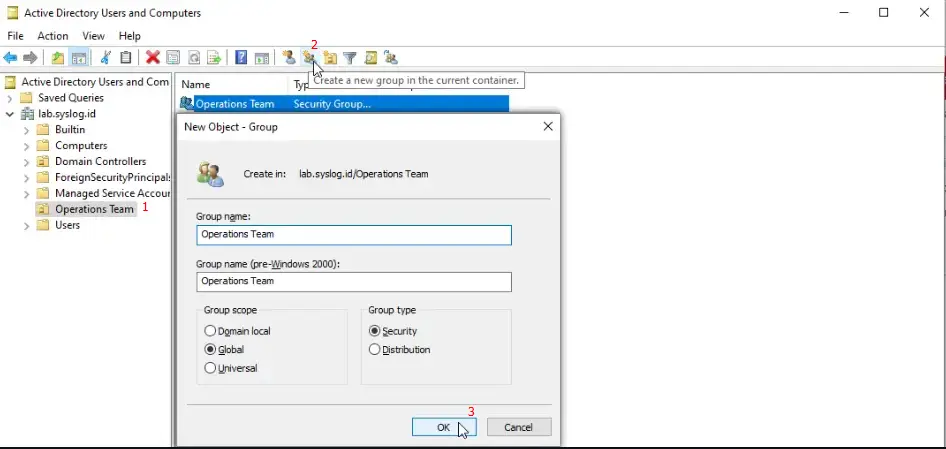Expand the Managed Service Accounts node
This screenshot has height=449, width=946.
(27, 193)
